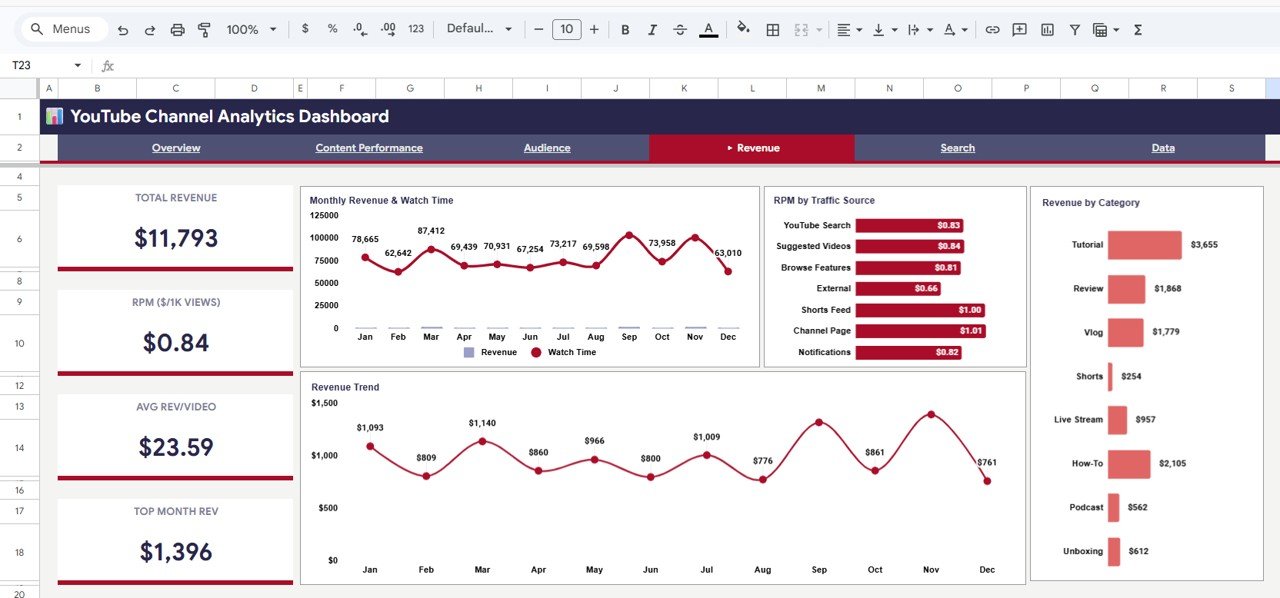Image resolution: width=1280 pixels, height=598 pixels.
Task: Toggle italic formatting
Action: (x=652, y=29)
